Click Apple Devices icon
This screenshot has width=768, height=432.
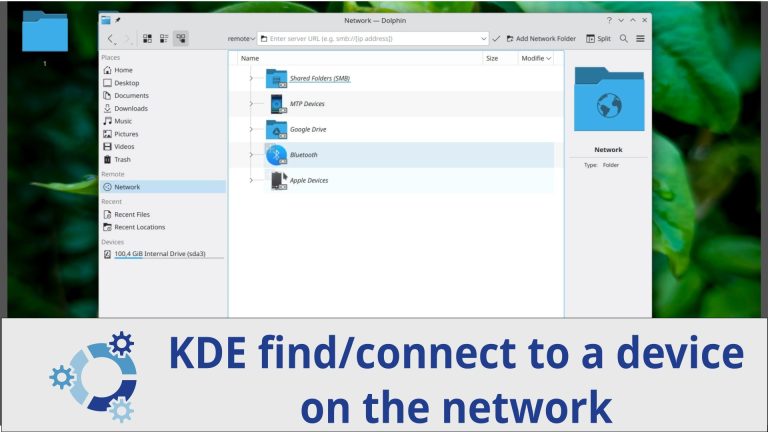pyautogui.click(x=279, y=180)
